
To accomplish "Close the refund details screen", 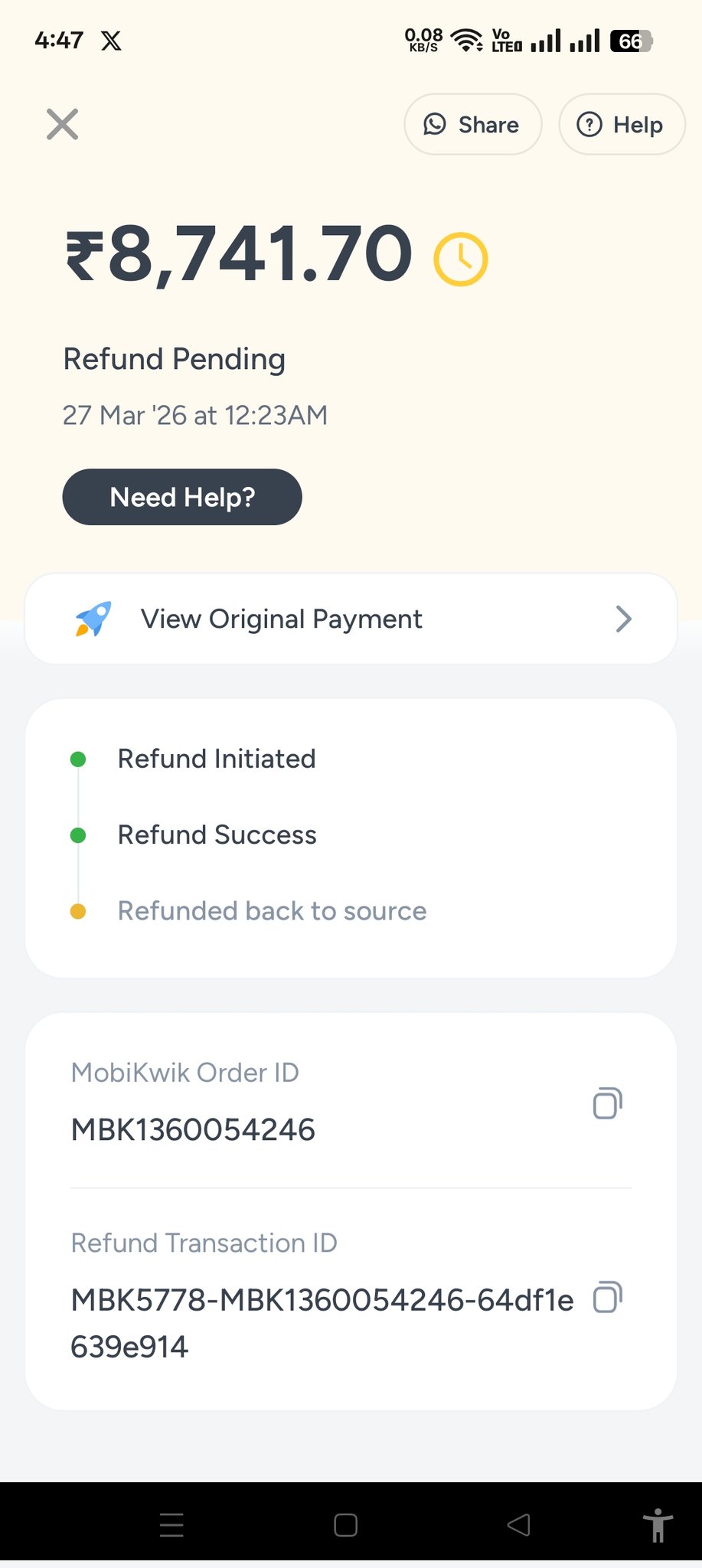I will click(x=62, y=125).
